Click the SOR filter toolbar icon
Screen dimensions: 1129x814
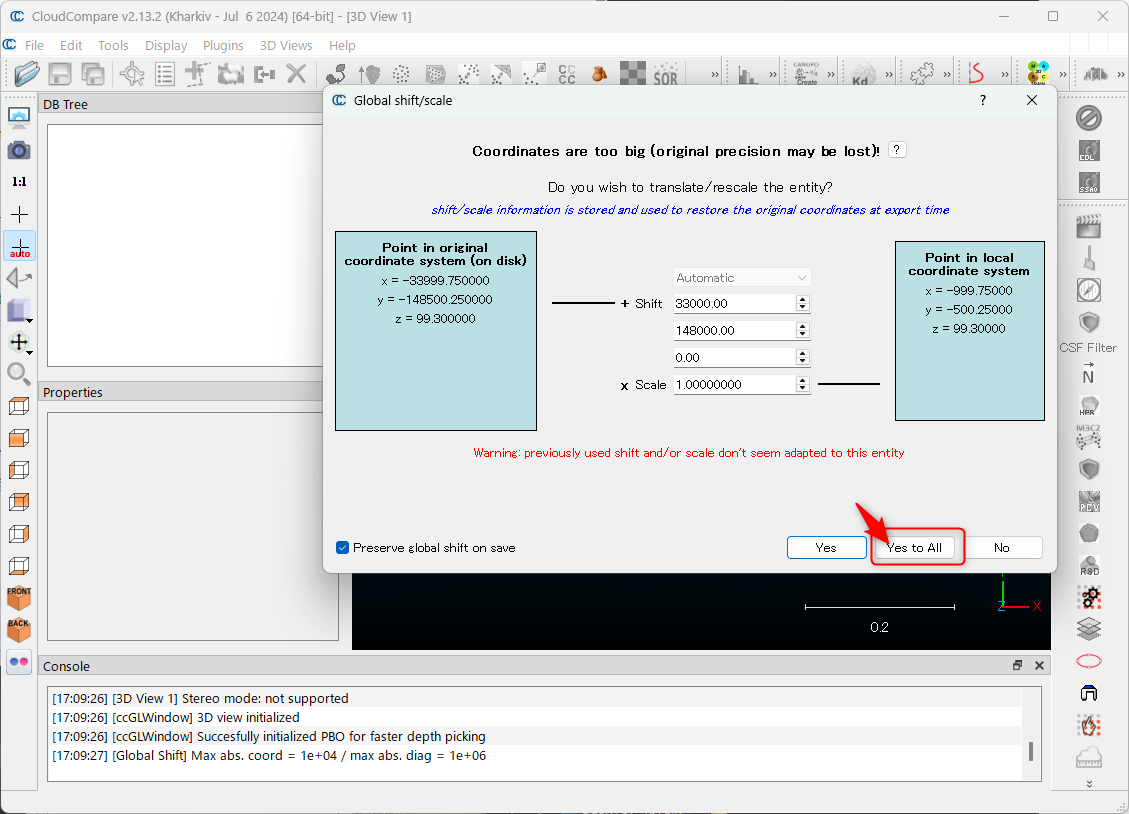[665, 74]
